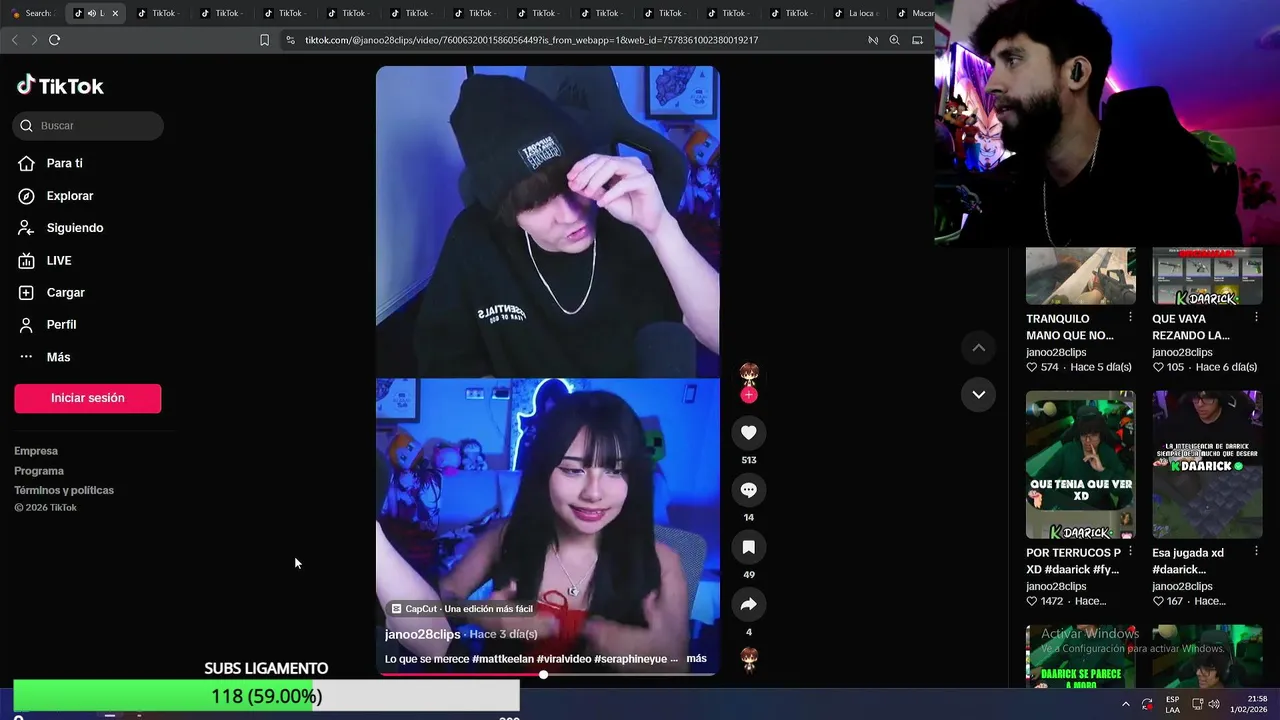Image resolution: width=1280 pixels, height=720 pixels.
Task: Open the Programa footer link
Action: 39,471
